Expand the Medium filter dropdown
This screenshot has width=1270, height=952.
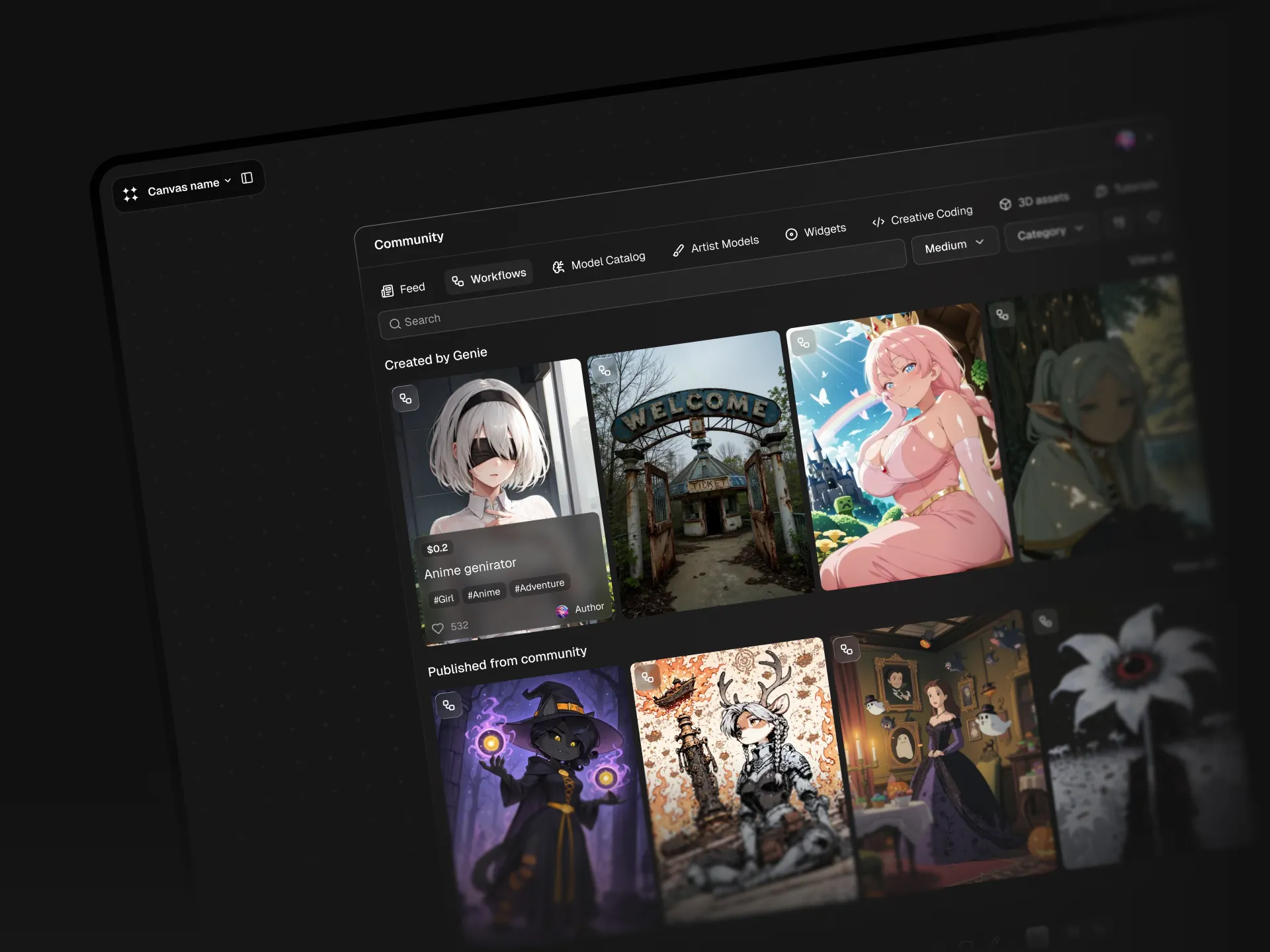(x=954, y=245)
